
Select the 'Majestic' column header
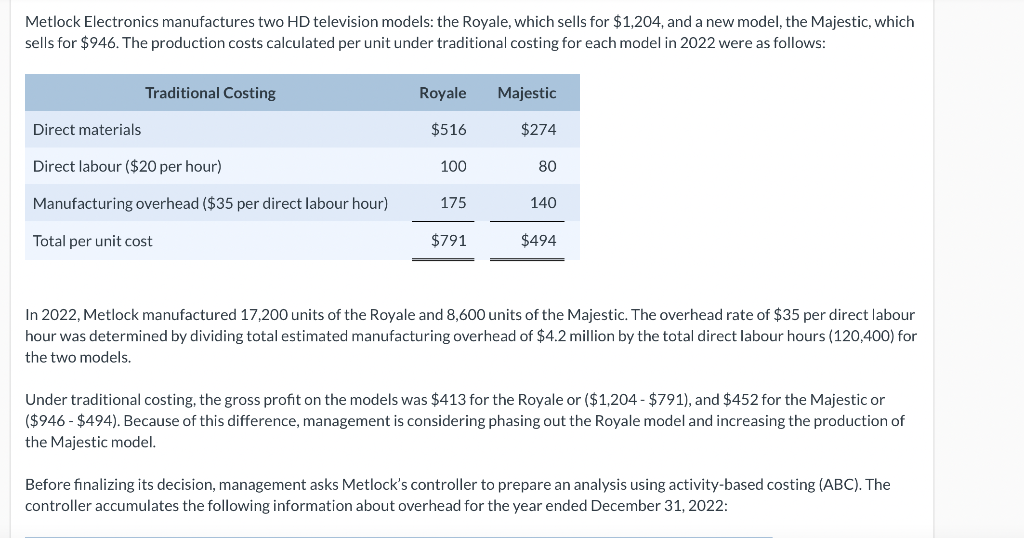pyautogui.click(x=527, y=93)
